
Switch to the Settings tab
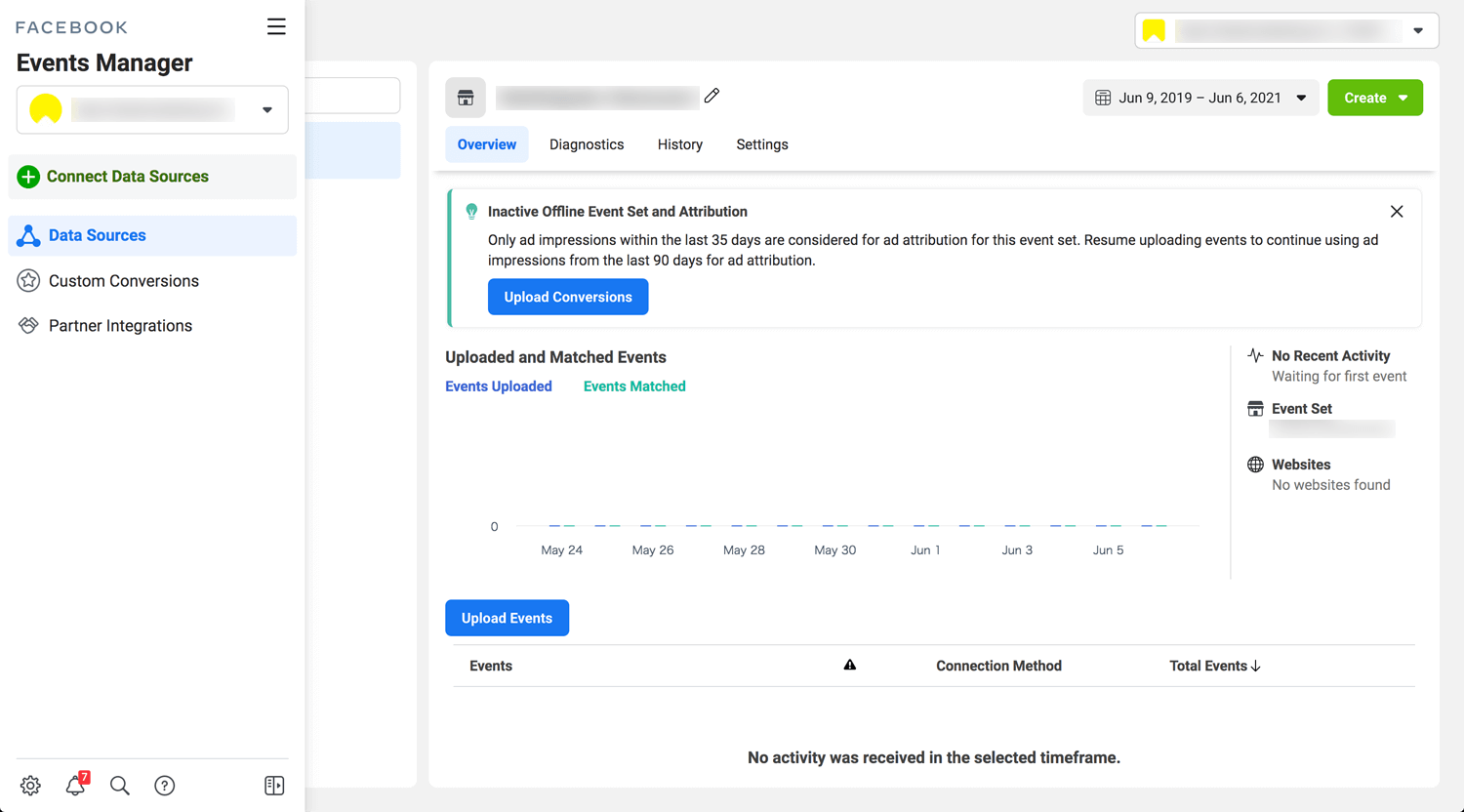762,144
